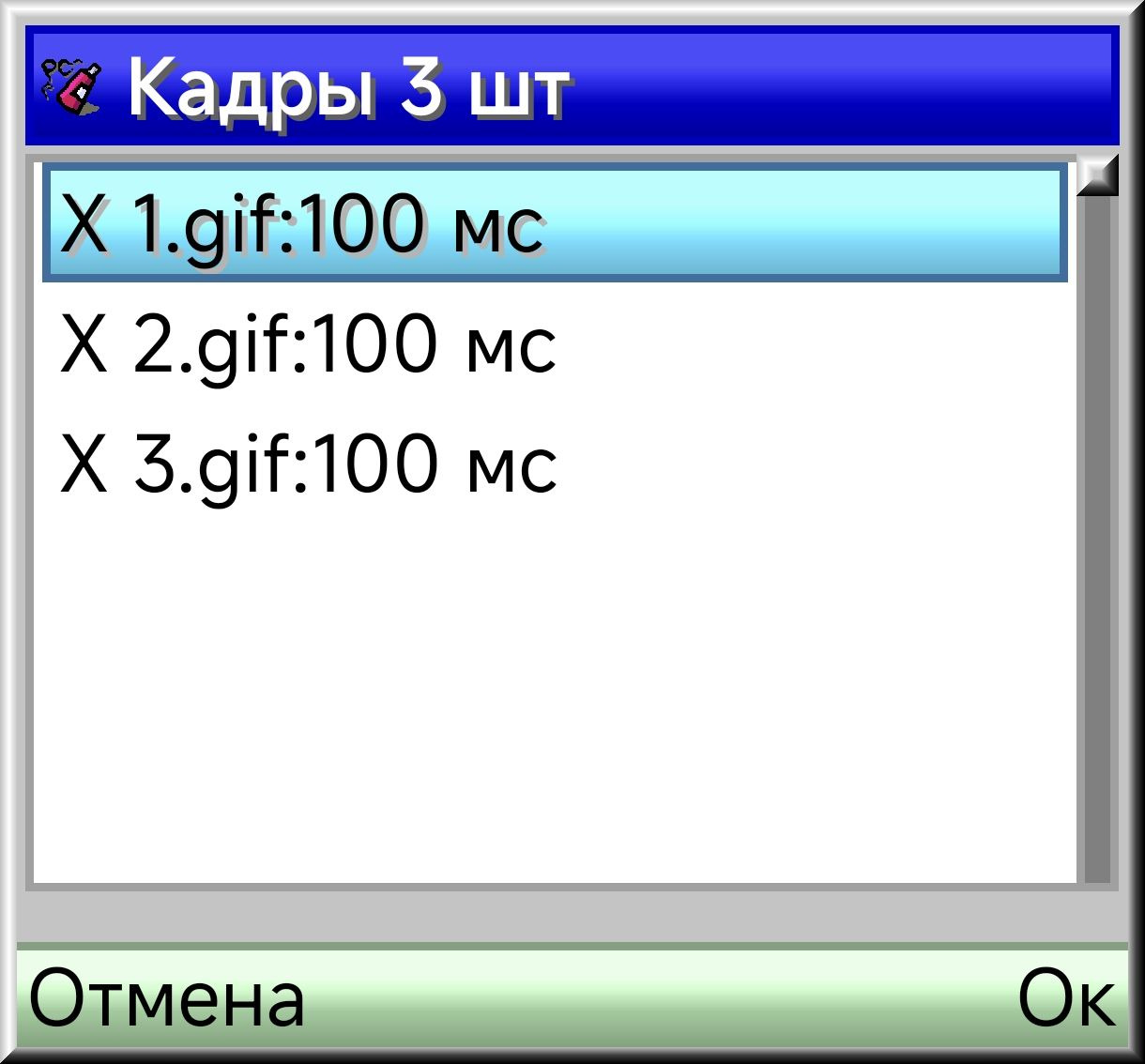Click empty blue title bar area
Viewport: 1145px width, 1064px height.
[845, 87]
